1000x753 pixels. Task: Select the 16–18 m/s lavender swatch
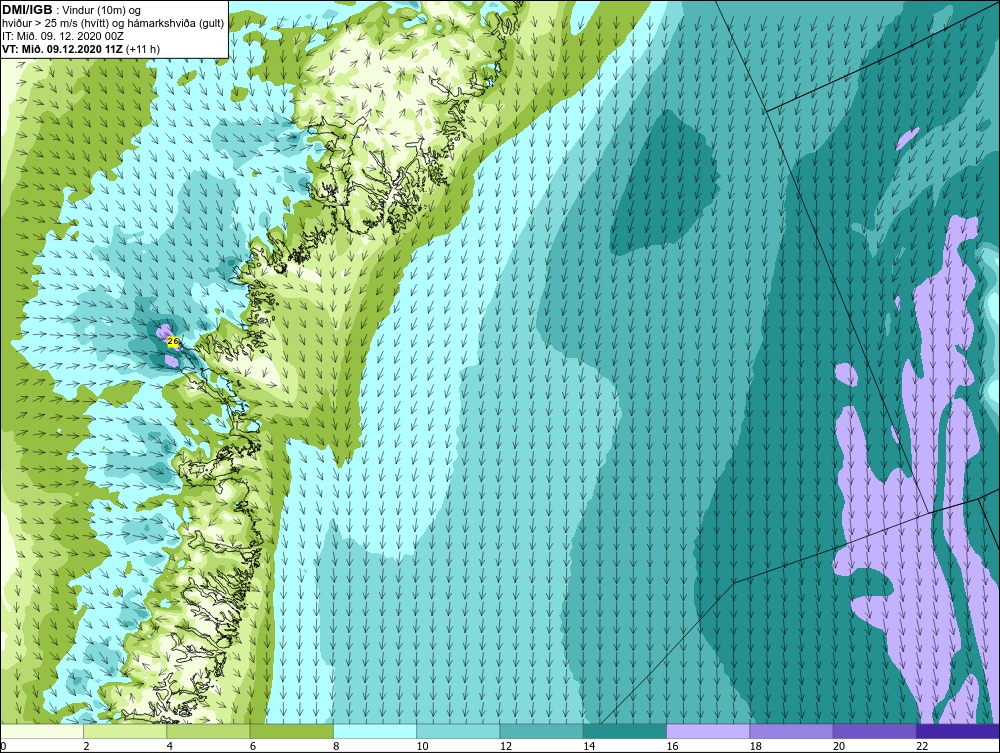click(x=708, y=731)
